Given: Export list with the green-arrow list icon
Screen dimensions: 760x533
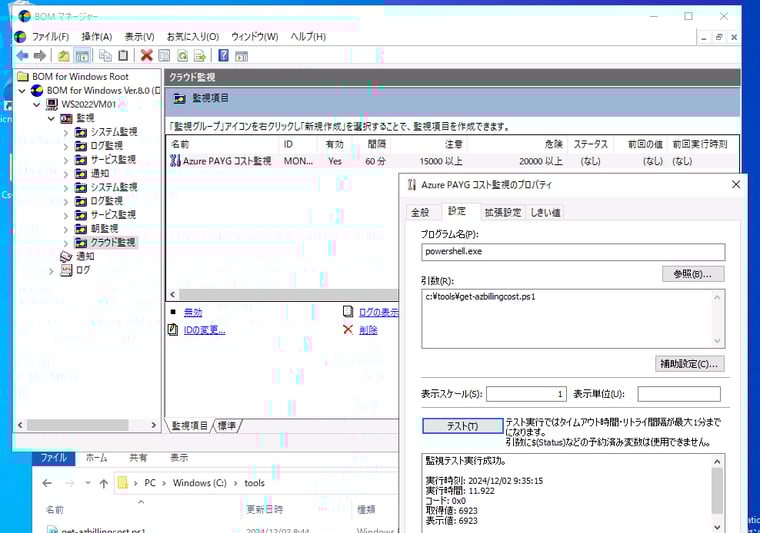Looking at the screenshot, I should [x=200, y=56].
